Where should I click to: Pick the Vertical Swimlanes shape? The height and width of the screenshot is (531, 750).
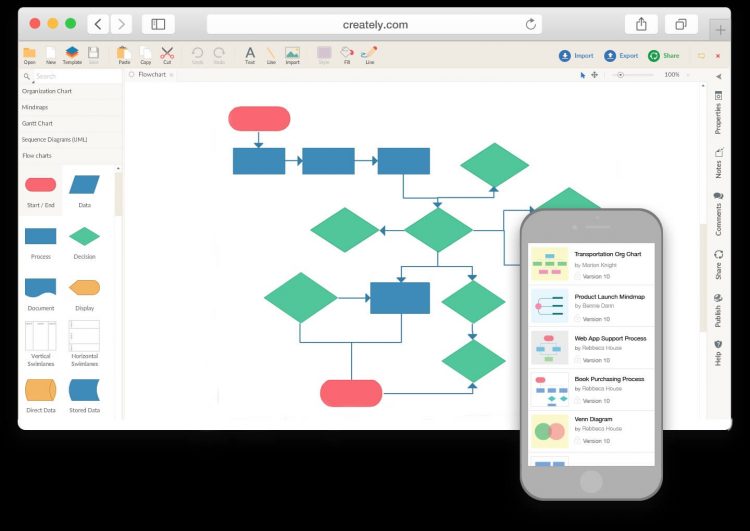(41, 336)
